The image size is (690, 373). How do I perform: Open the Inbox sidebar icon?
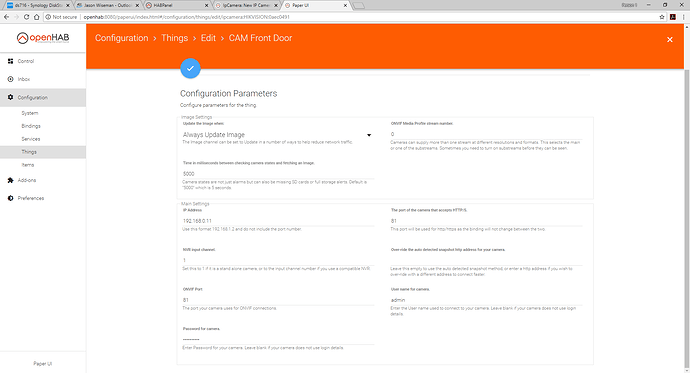[11, 79]
